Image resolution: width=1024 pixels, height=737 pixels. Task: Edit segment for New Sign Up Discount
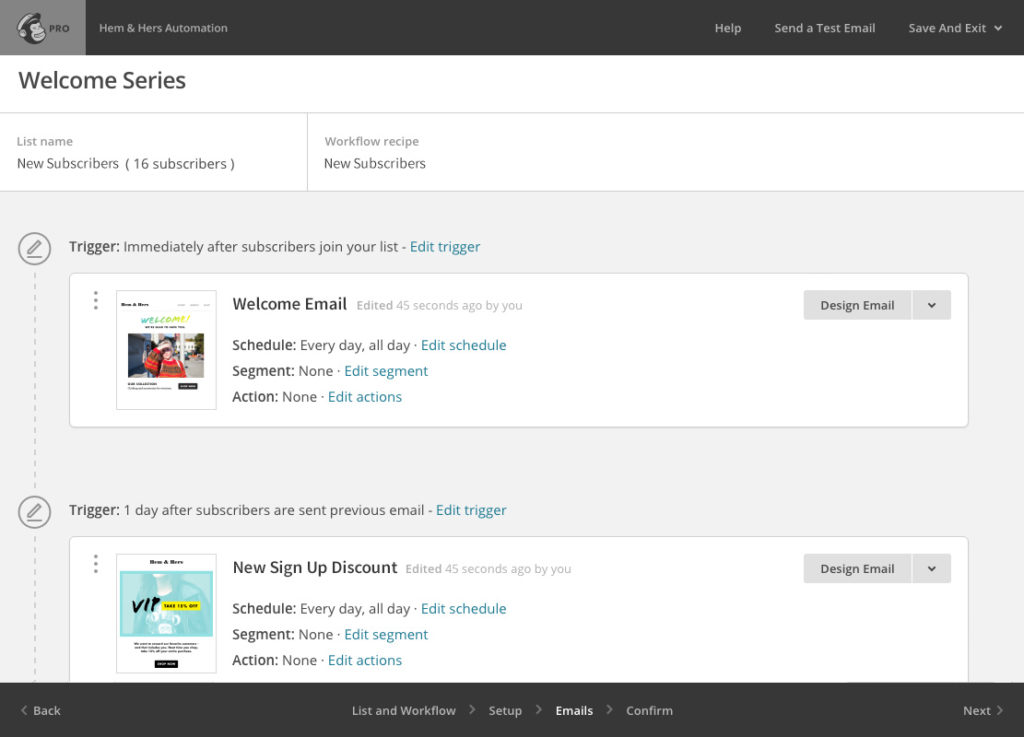[x=386, y=635]
